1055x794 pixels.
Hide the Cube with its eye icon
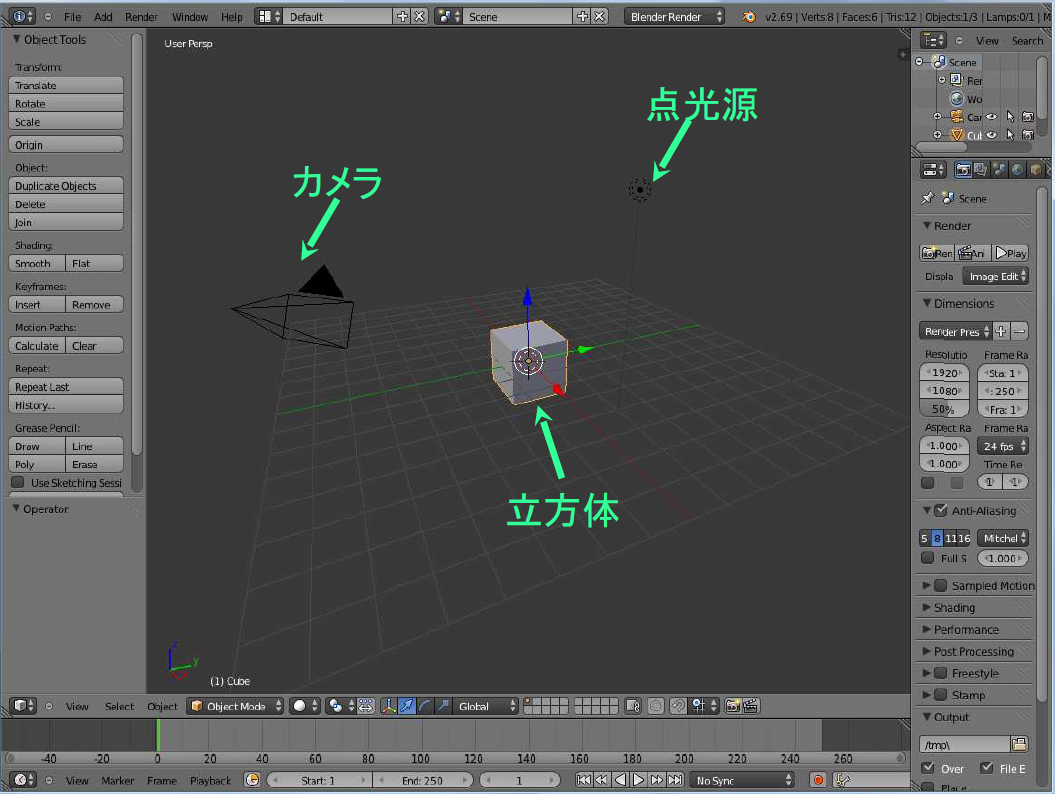click(992, 135)
